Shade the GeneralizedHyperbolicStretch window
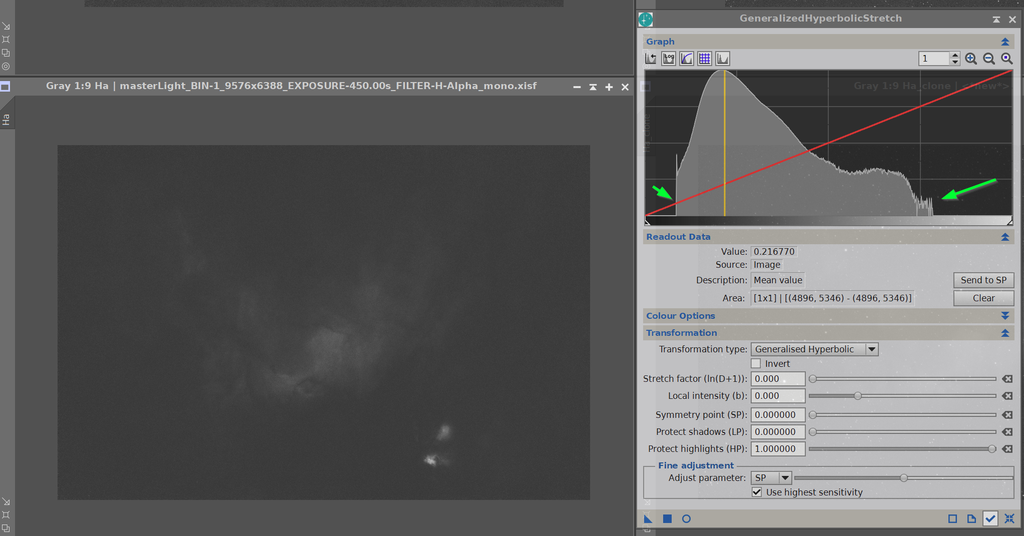The width and height of the screenshot is (1024, 536). click(996, 19)
